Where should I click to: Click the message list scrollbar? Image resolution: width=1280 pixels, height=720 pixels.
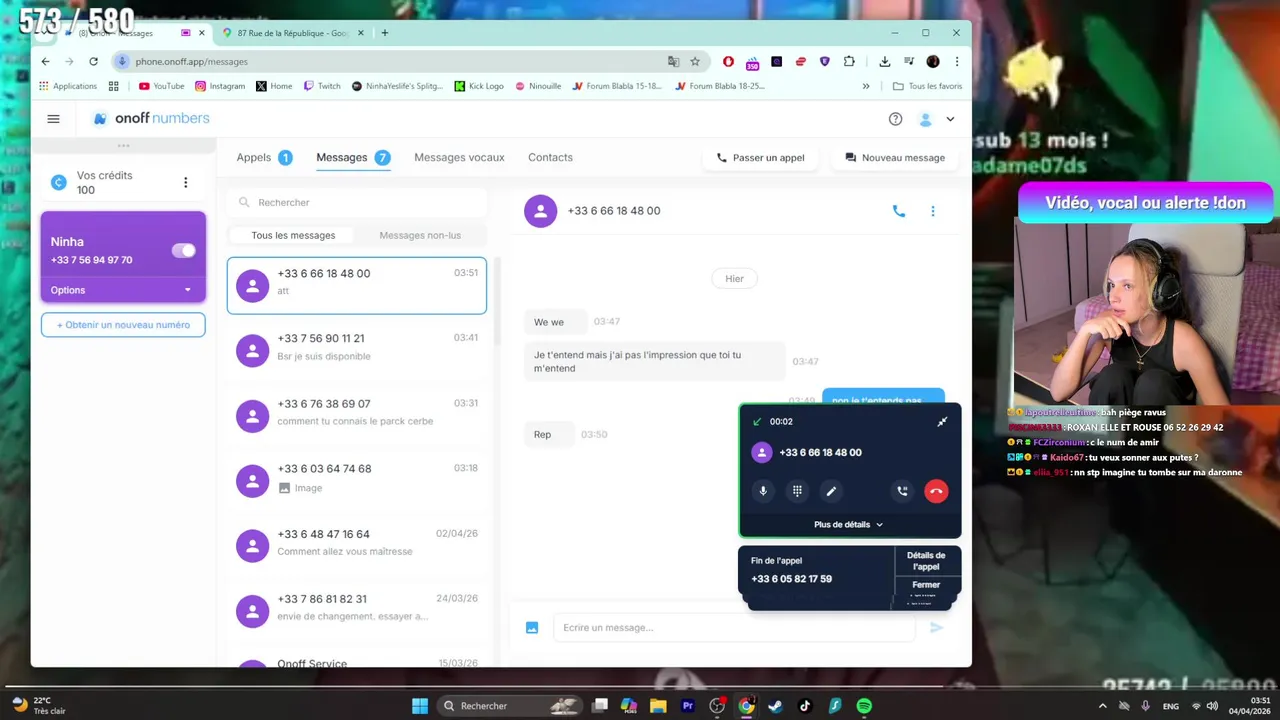[x=497, y=302]
